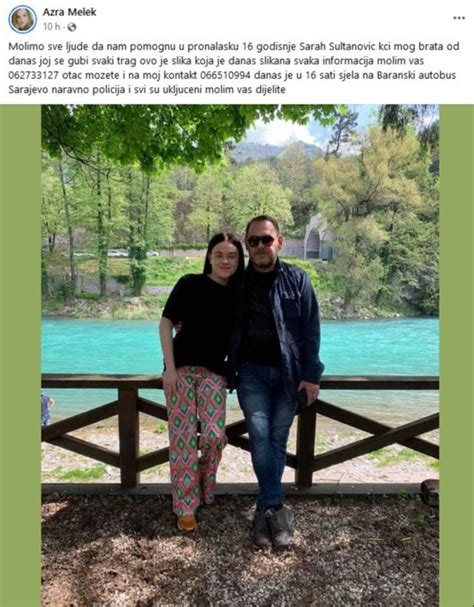Click the right green border of photo
This screenshot has width=474, height=607.
coord(457,355)
